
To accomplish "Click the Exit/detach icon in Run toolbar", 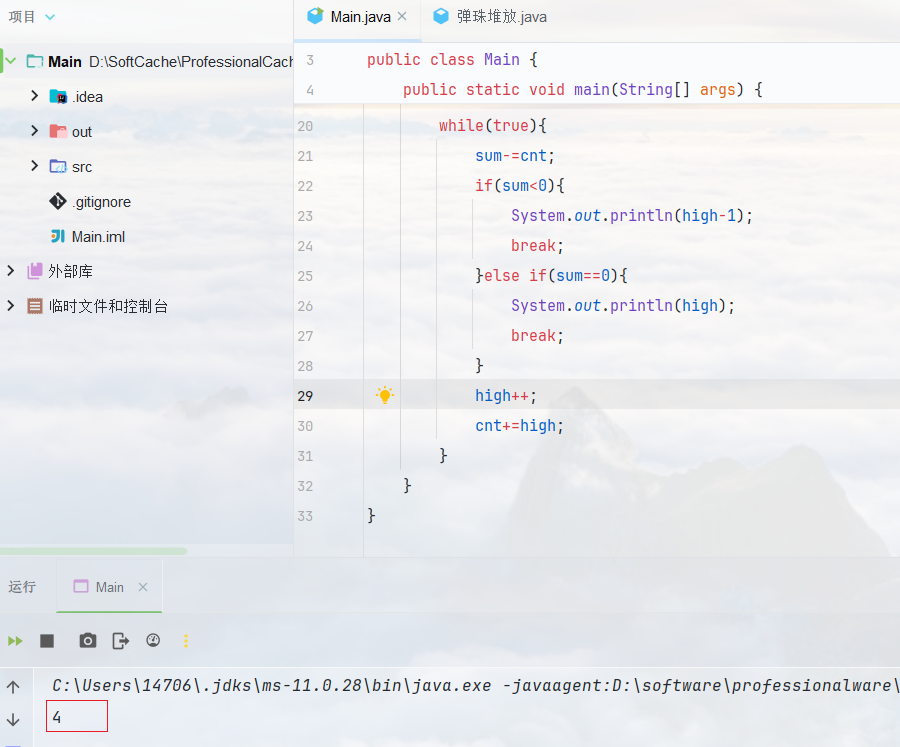I will (x=121, y=641).
